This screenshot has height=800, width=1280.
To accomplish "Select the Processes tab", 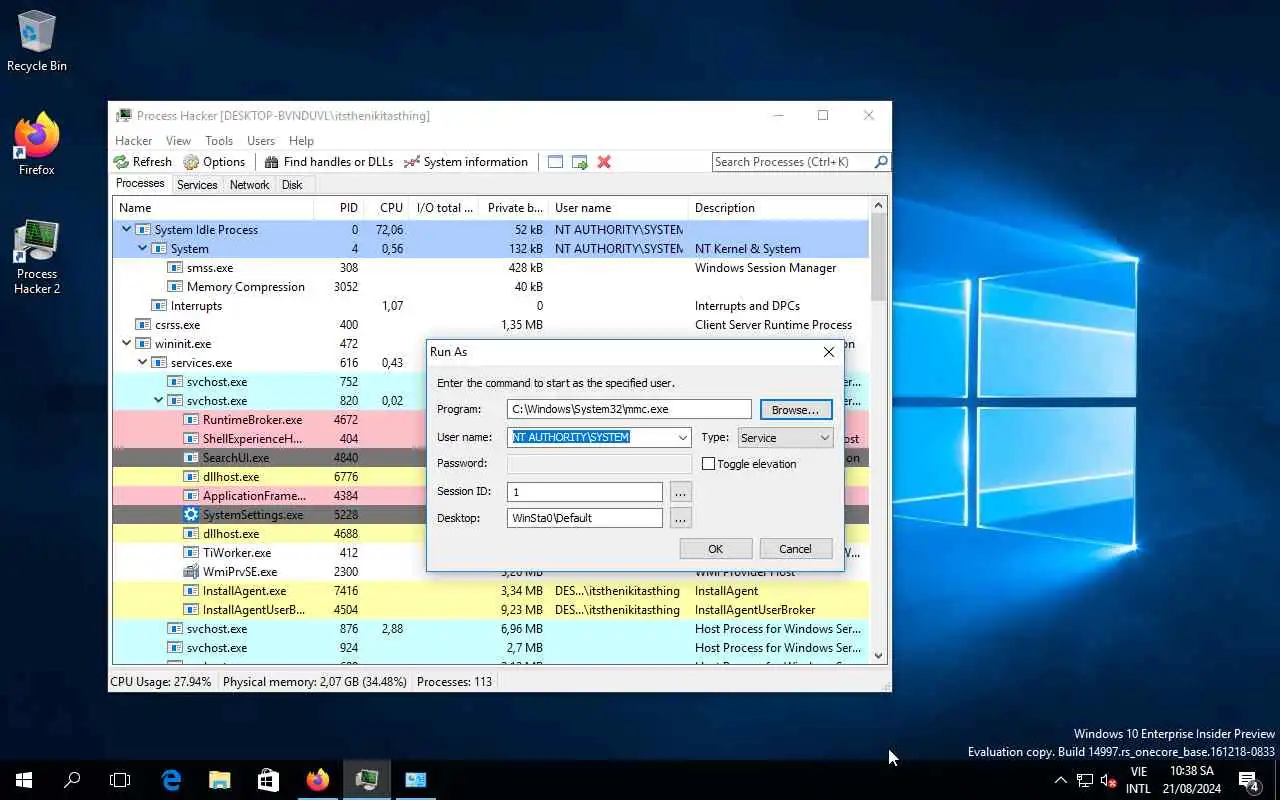I will tap(140, 184).
